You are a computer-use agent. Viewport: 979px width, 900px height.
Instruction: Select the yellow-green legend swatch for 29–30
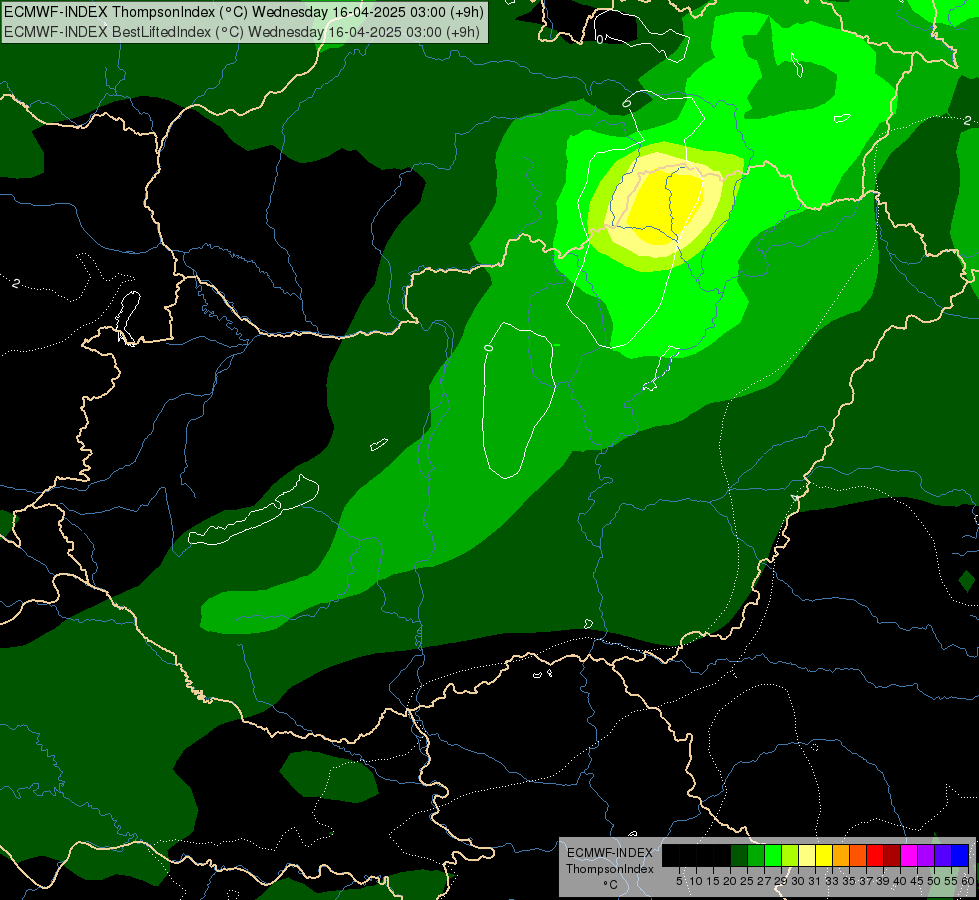click(x=790, y=855)
